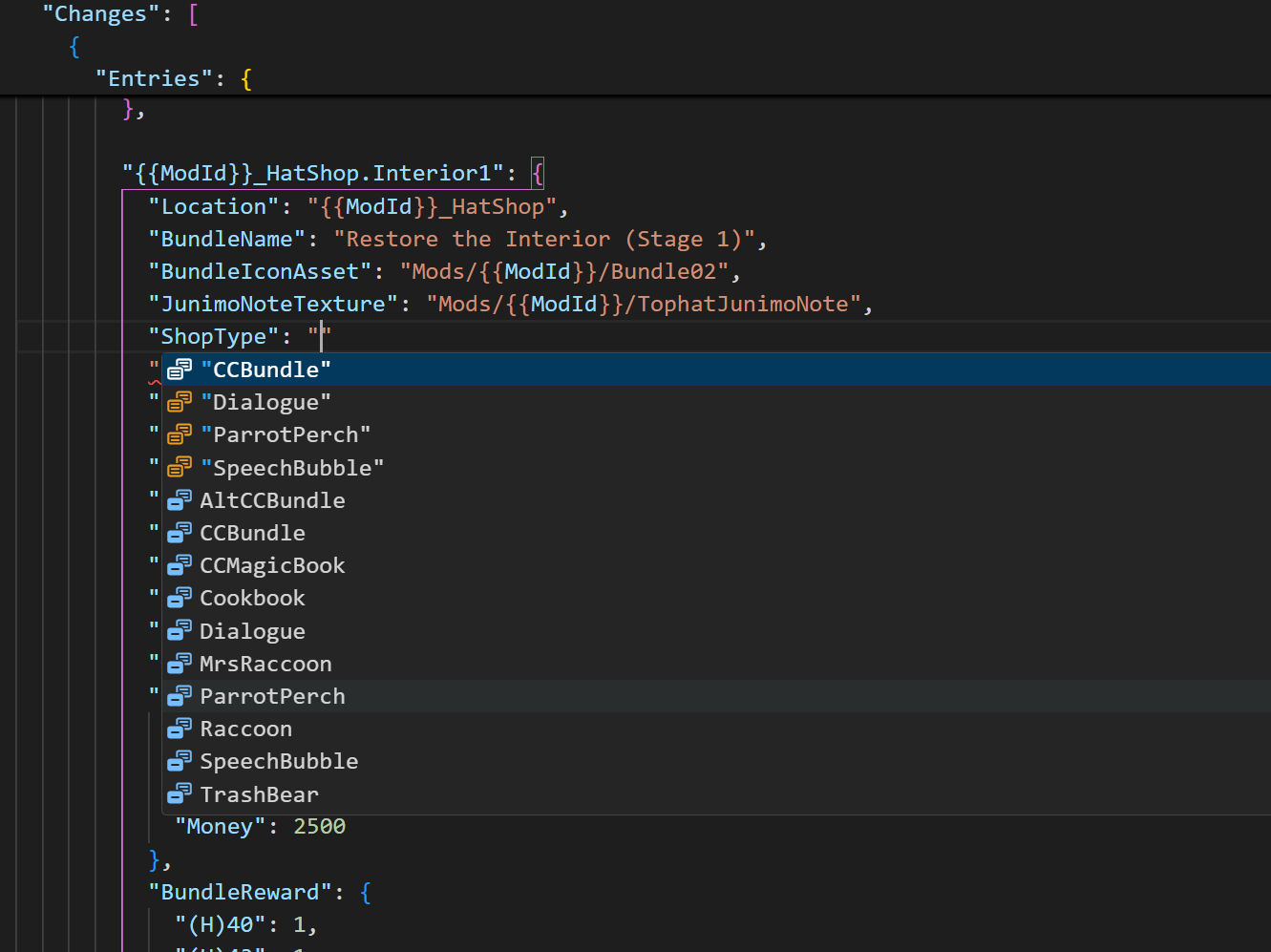Image resolution: width=1271 pixels, height=952 pixels.
Task: Click the snippet icon beside "ParrotPerch"
Action: [180, 434]
